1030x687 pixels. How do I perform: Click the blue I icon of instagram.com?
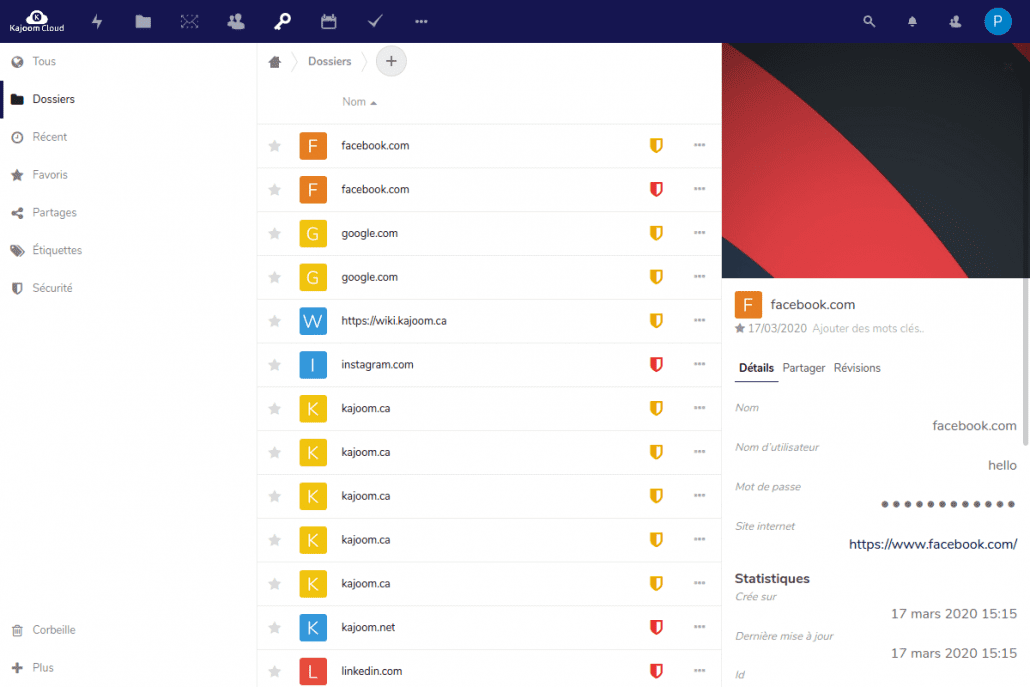(313, 365)
